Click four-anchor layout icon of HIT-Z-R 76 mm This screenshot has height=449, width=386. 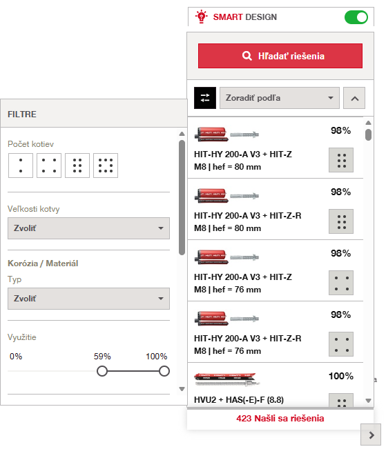[341, 344]
